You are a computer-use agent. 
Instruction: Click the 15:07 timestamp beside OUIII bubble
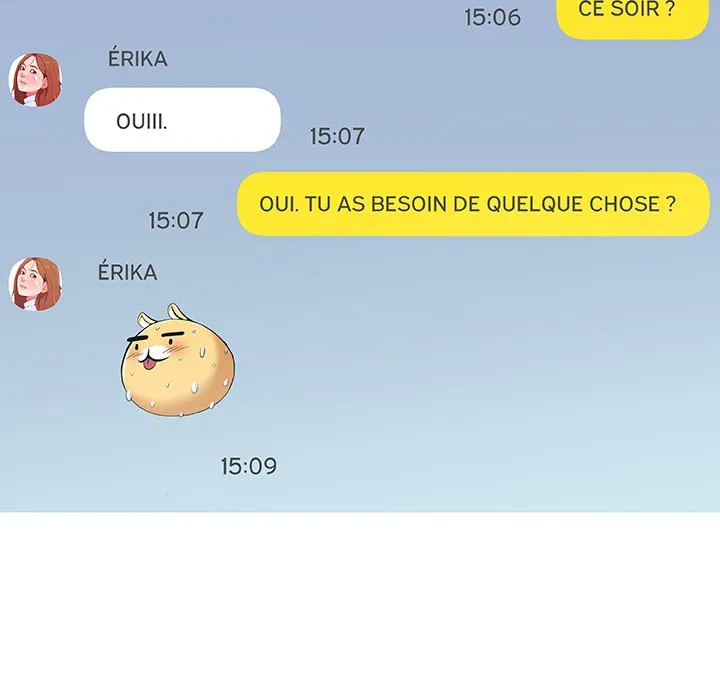(x=337, y=136)
